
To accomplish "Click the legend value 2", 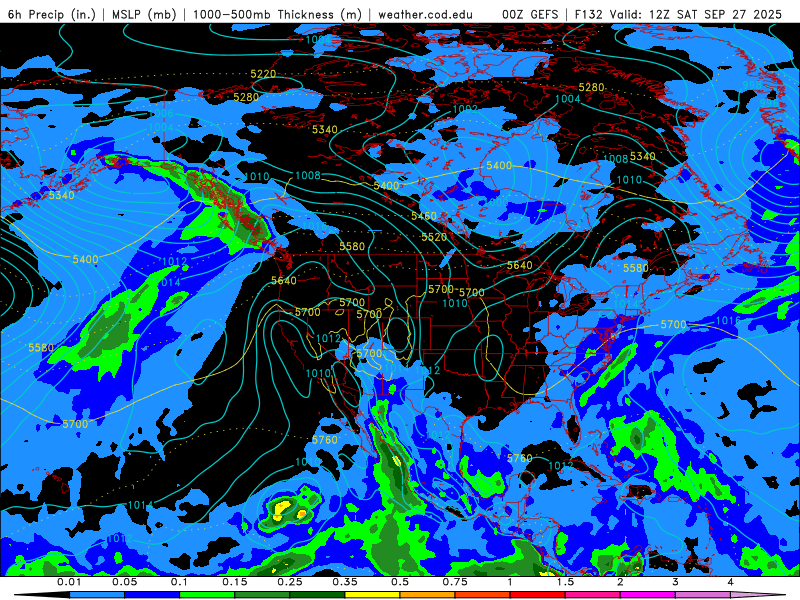I will [620, 582].
